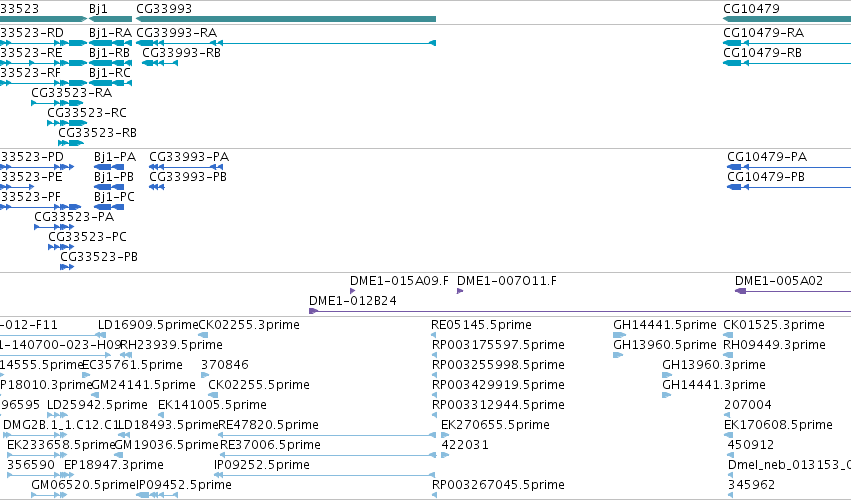
Task: Select the Bj1 gene bar
Action: click(x=111, y=19)
